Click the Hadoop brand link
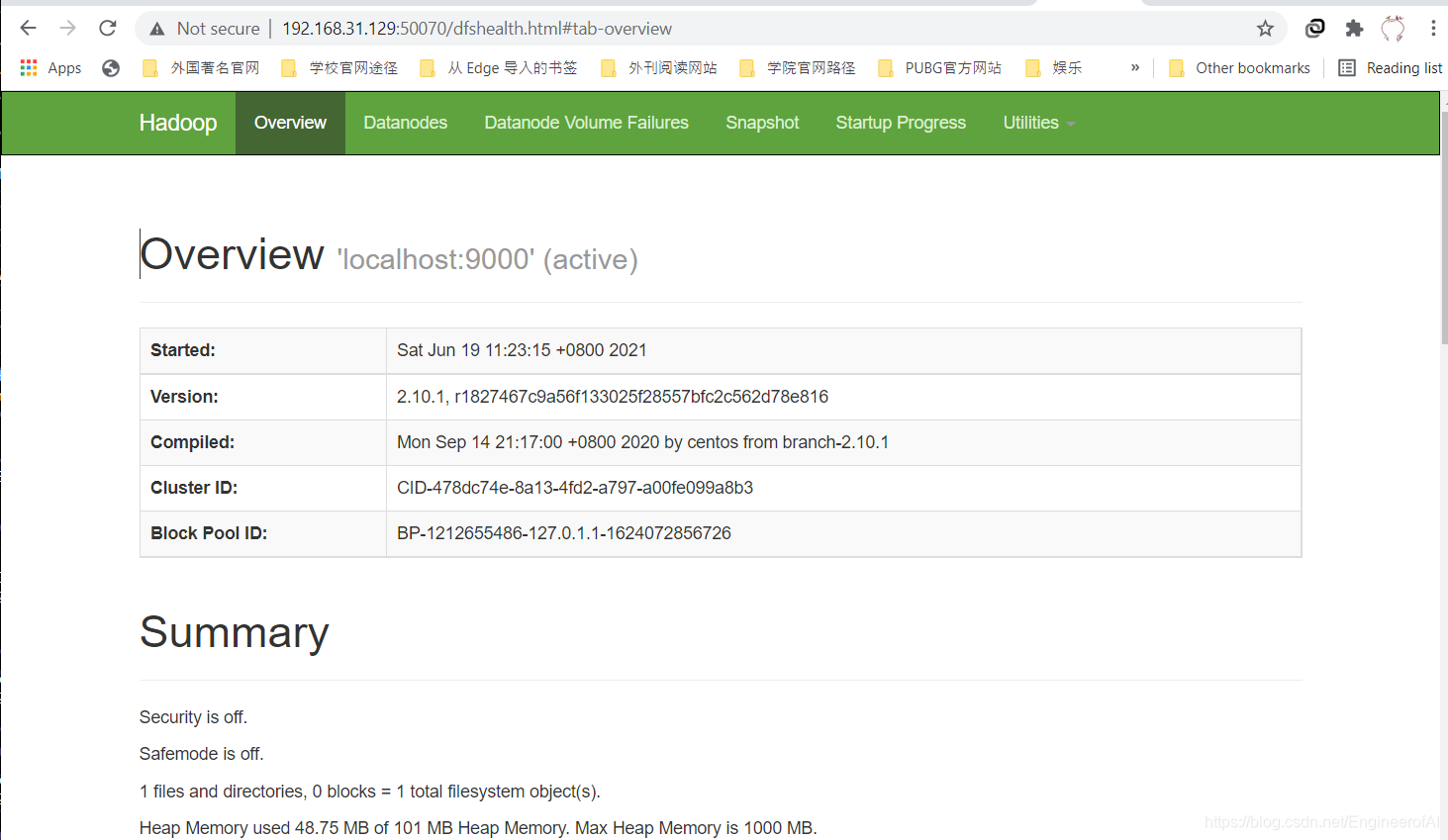Viewport: 1448px width, 840px height. point(178,123)
